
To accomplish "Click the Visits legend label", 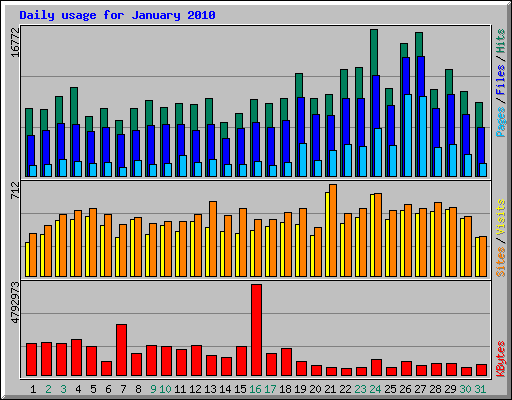I will (501, 218).
